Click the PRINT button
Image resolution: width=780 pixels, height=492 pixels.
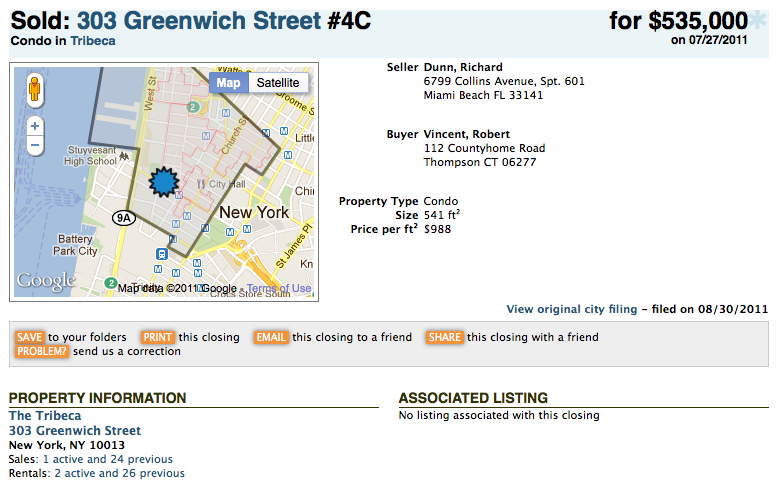[158, 337]
